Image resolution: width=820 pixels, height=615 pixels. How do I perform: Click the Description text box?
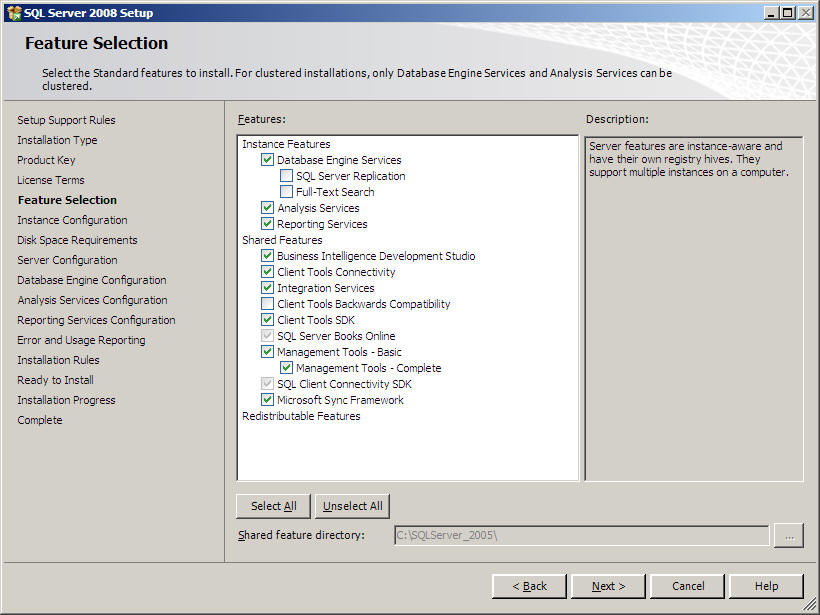[x=694, y=309]
